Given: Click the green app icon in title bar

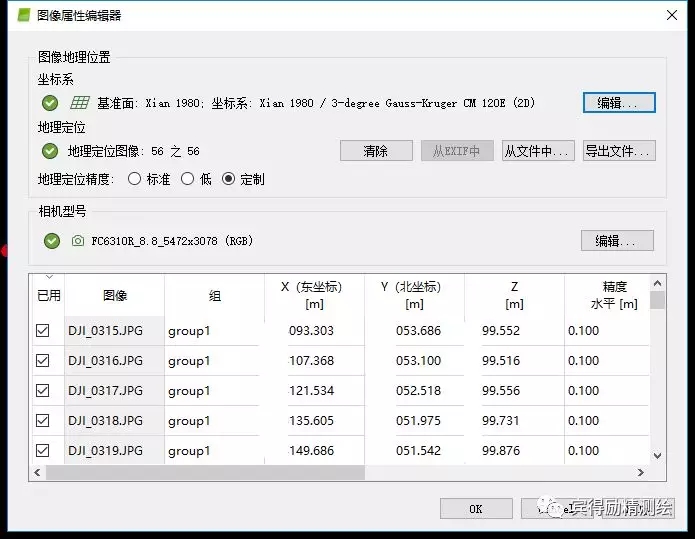Looking at the screenshot, I should coord(18,15).
